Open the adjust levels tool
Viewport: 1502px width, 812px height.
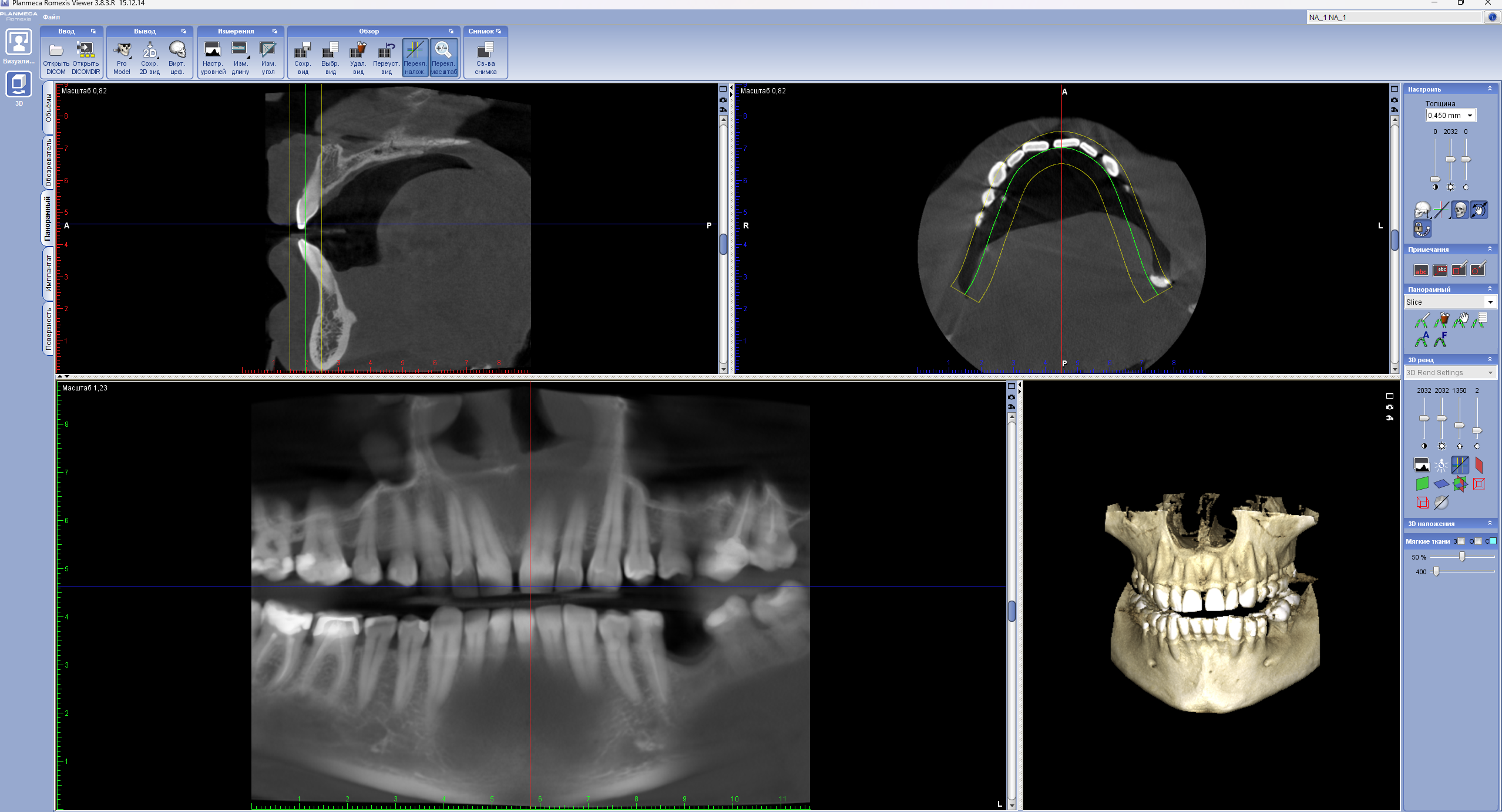tap(213, 58)
